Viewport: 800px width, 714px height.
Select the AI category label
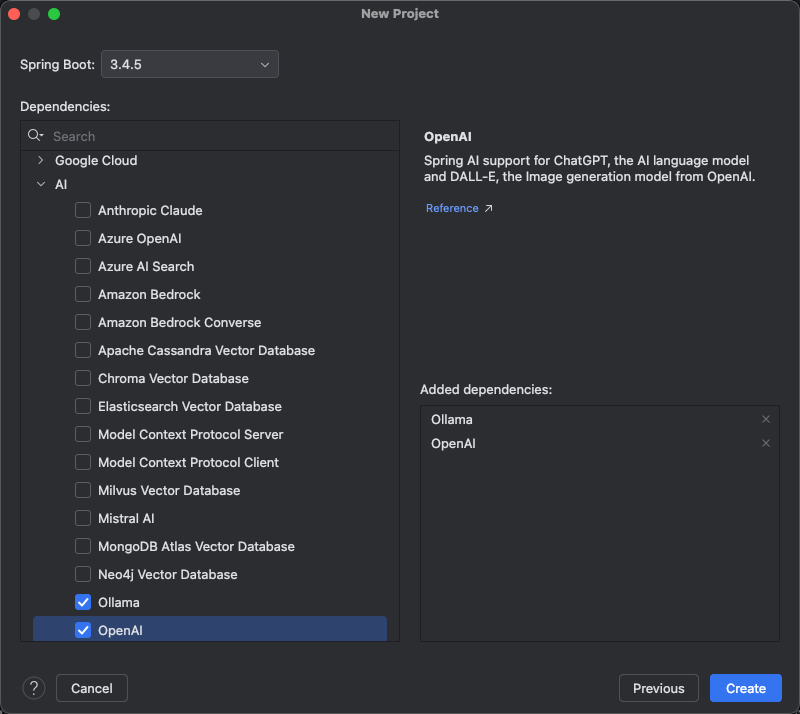61,184
